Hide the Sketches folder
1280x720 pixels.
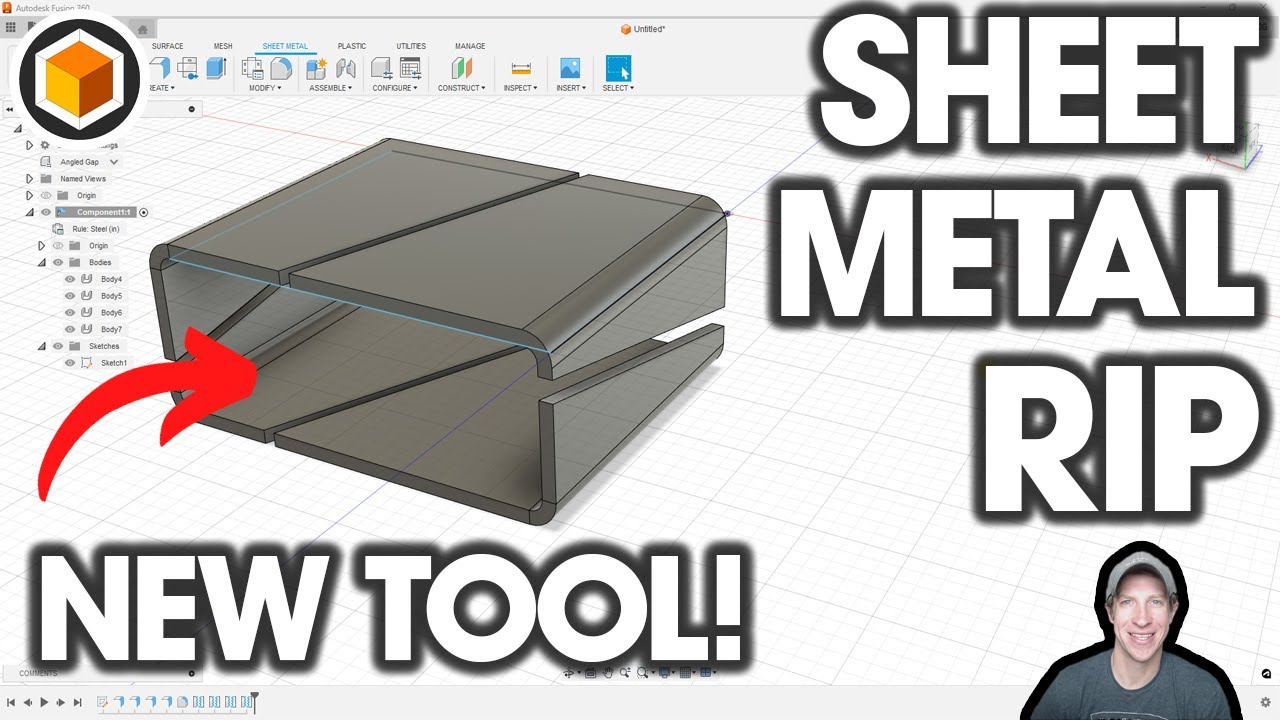click(58, 346)
